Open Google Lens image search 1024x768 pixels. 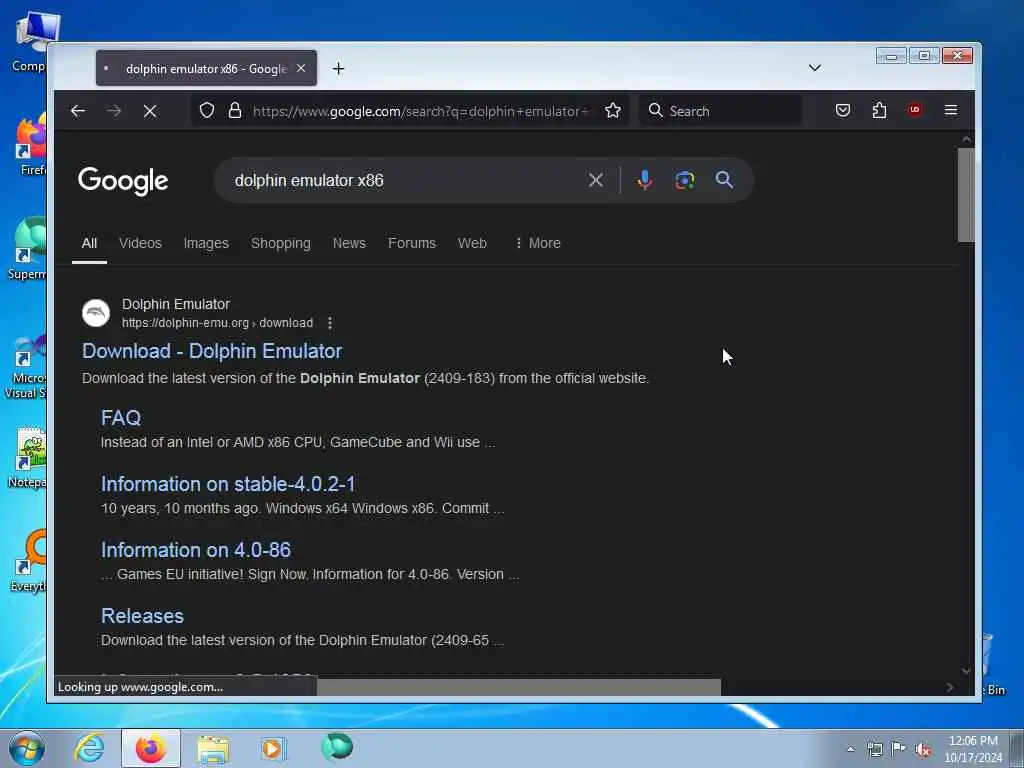tap(684, 180)
